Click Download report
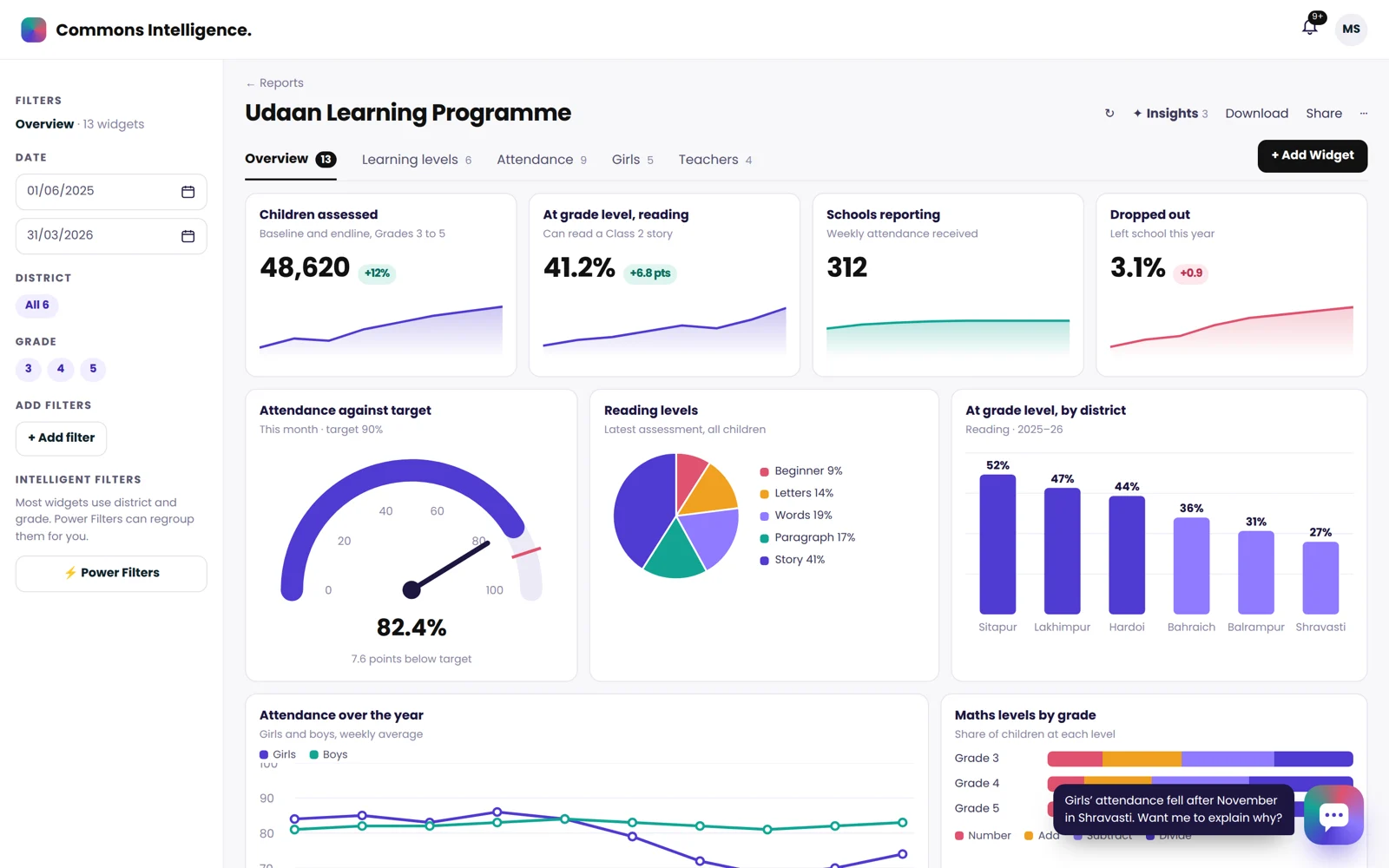The width and height of the screenshot is (1389, 868). coord(1256,113)
